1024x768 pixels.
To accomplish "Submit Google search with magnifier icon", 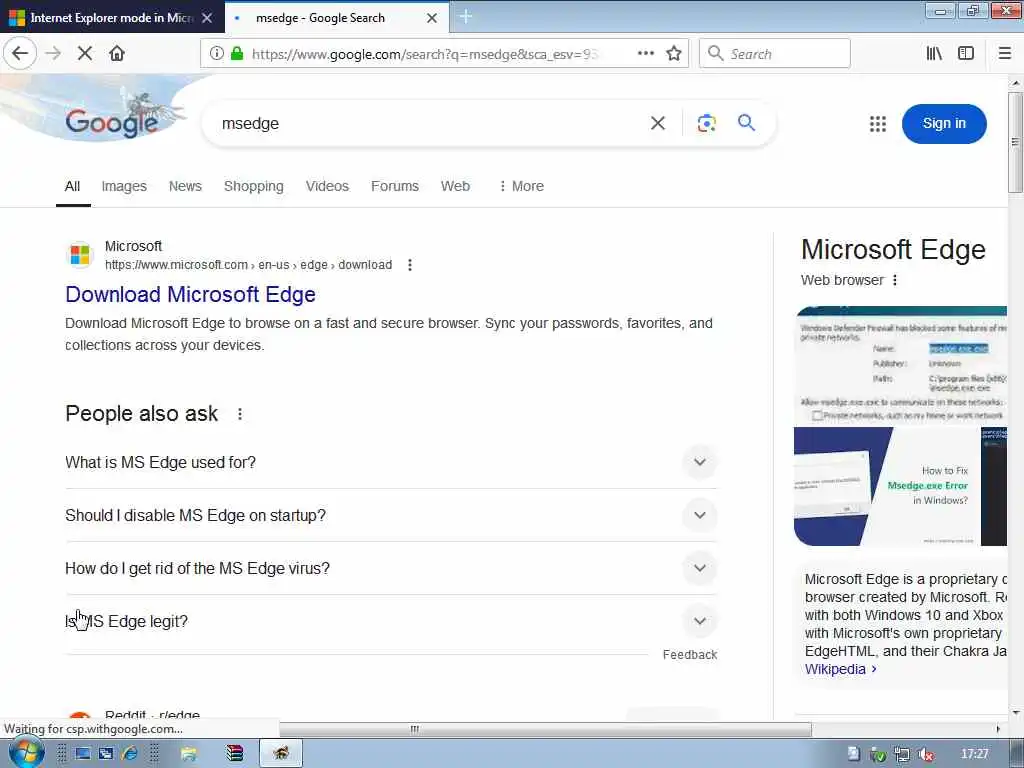I will [x=746, y=122].
